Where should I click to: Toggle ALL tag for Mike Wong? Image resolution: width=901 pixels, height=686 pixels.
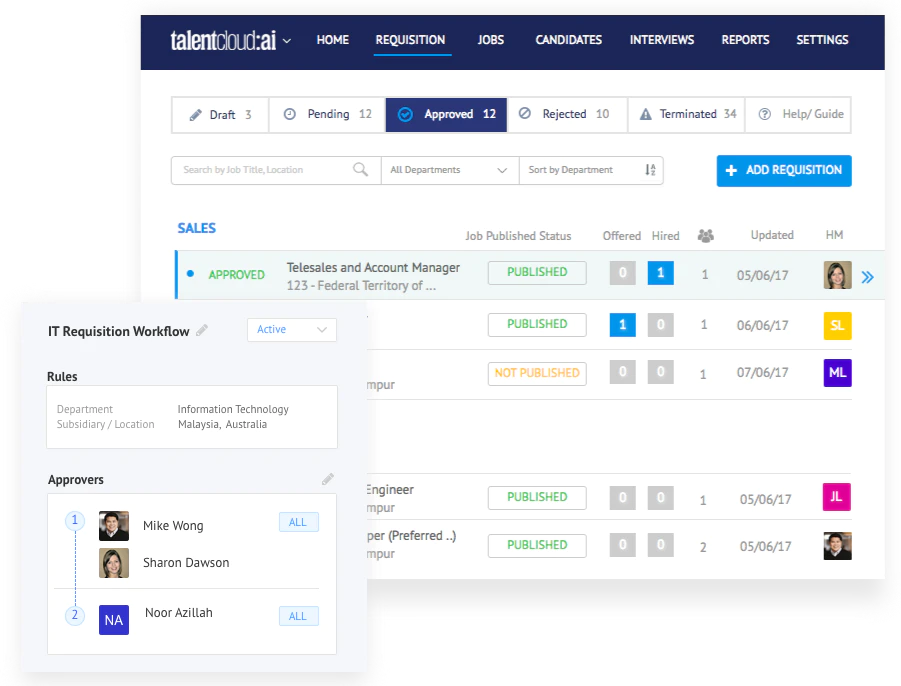298,522
